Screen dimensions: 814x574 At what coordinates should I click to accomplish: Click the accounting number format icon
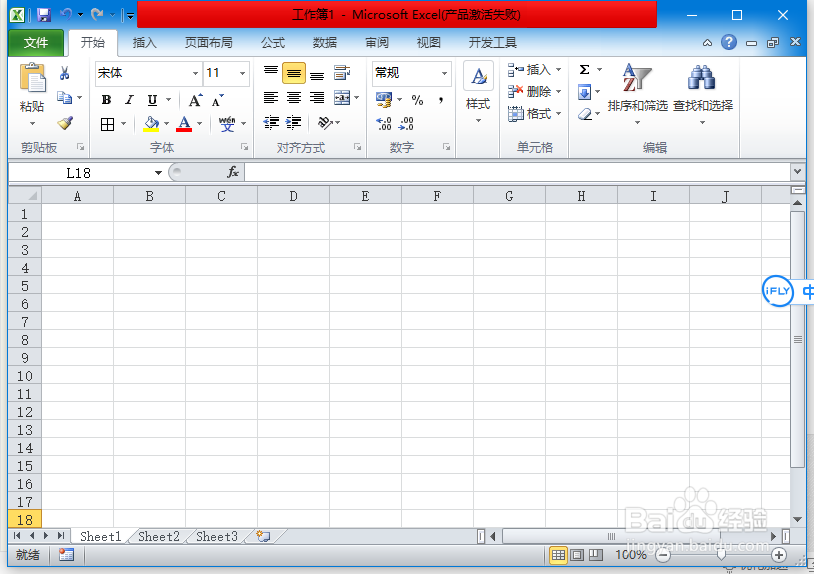pyautogui.click(x=384, y=100)
